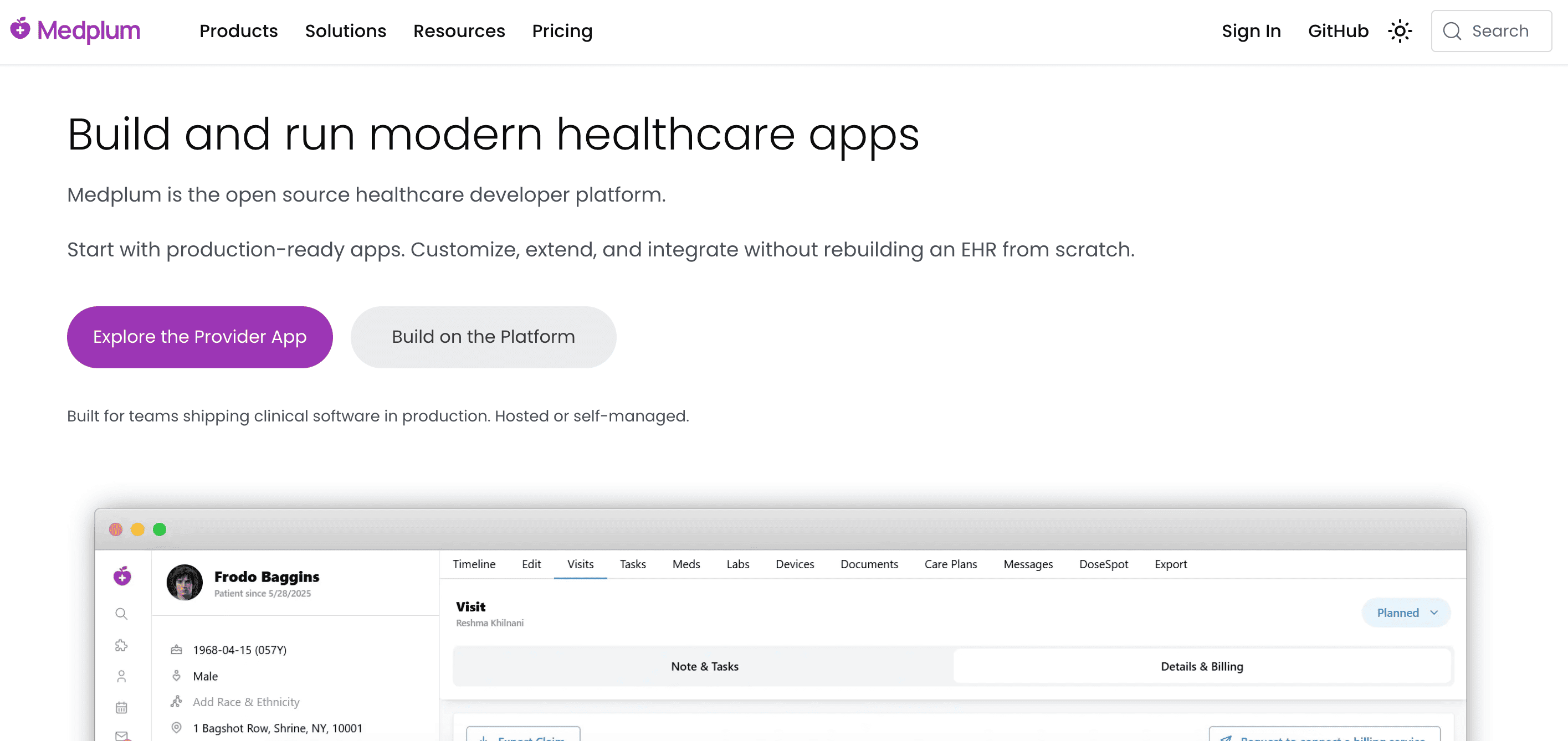
Task: Click Frodo Baggins patient avatar
Action: [x=185, y=582]
